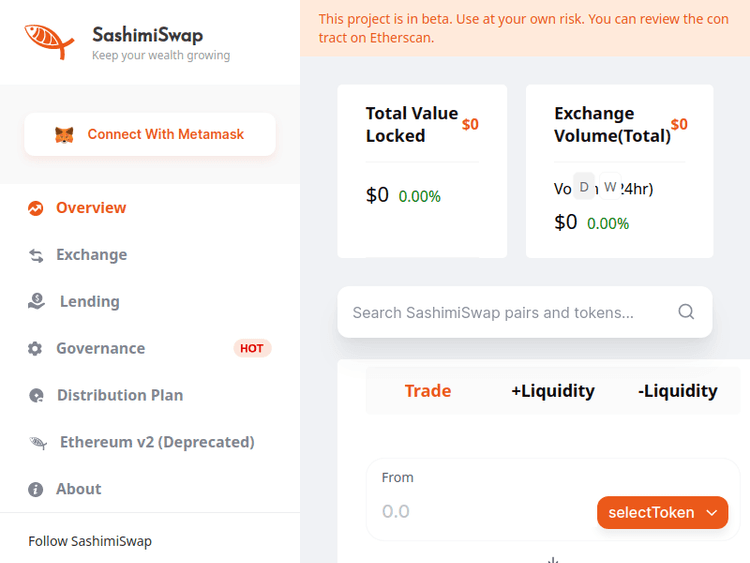Click the About info icon
Screen dimensions: 750x563
tap(36, 489)
